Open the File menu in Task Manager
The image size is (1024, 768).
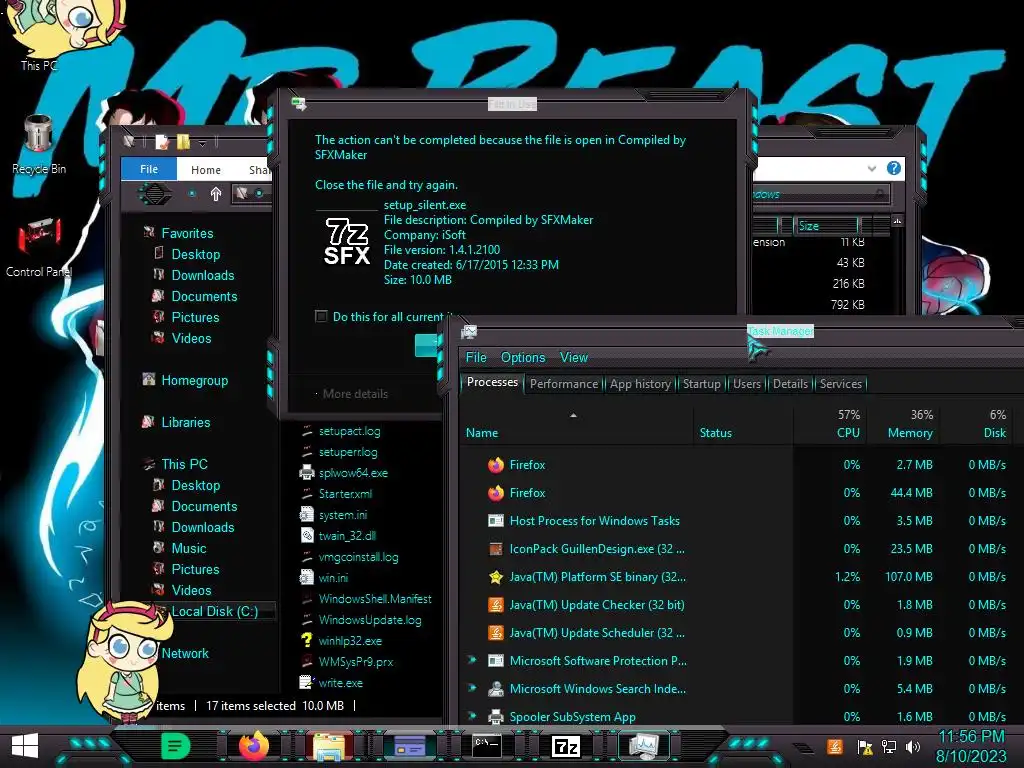(476, 357)
